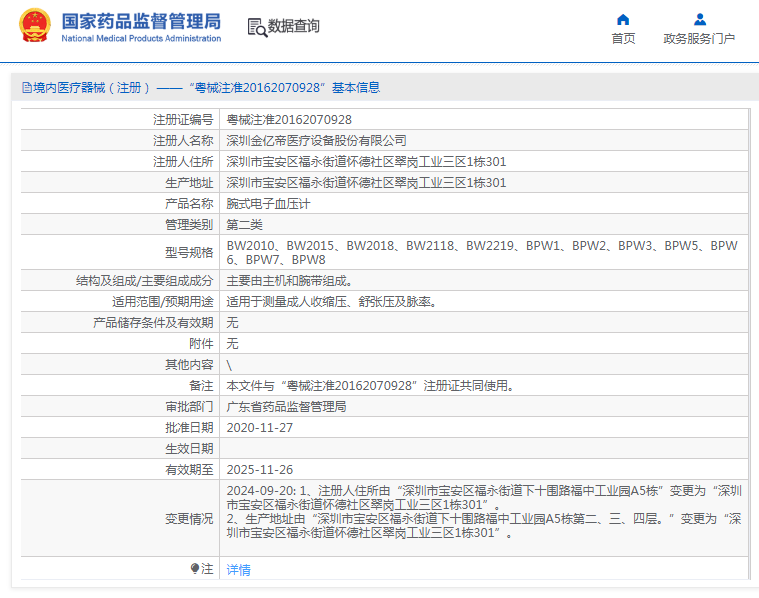The image size is (759, 598).
Task: Click approval date 2020-11-27
Action: (x=259, y=428)
